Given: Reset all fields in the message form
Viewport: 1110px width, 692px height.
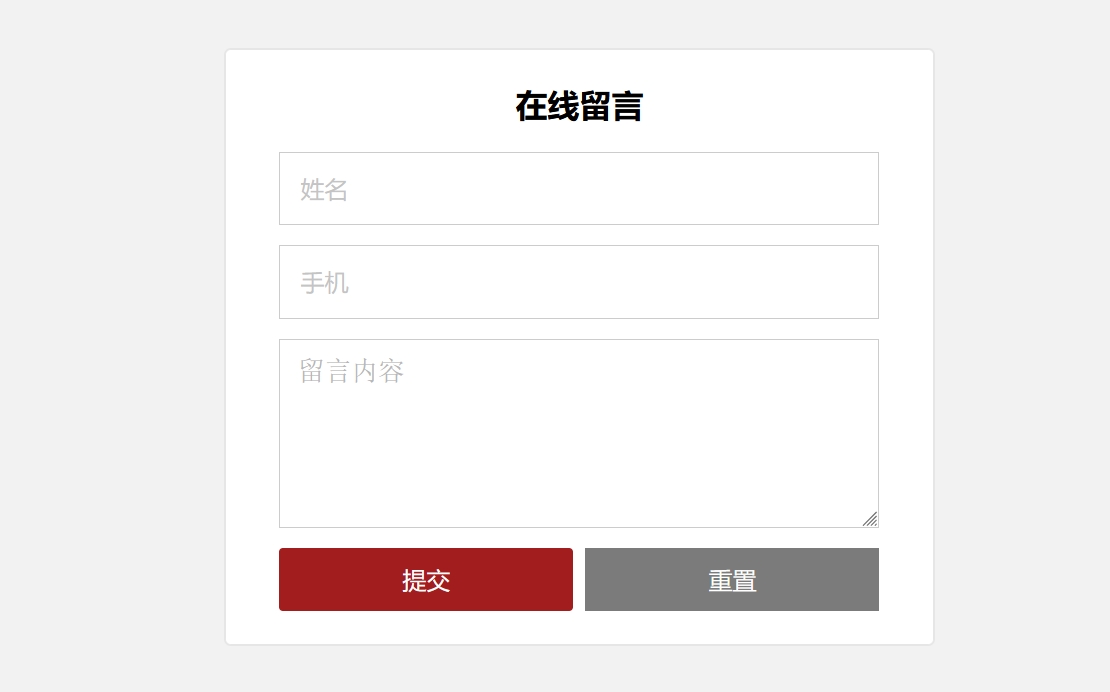Looking at the screenshot, I should (732, 580).
